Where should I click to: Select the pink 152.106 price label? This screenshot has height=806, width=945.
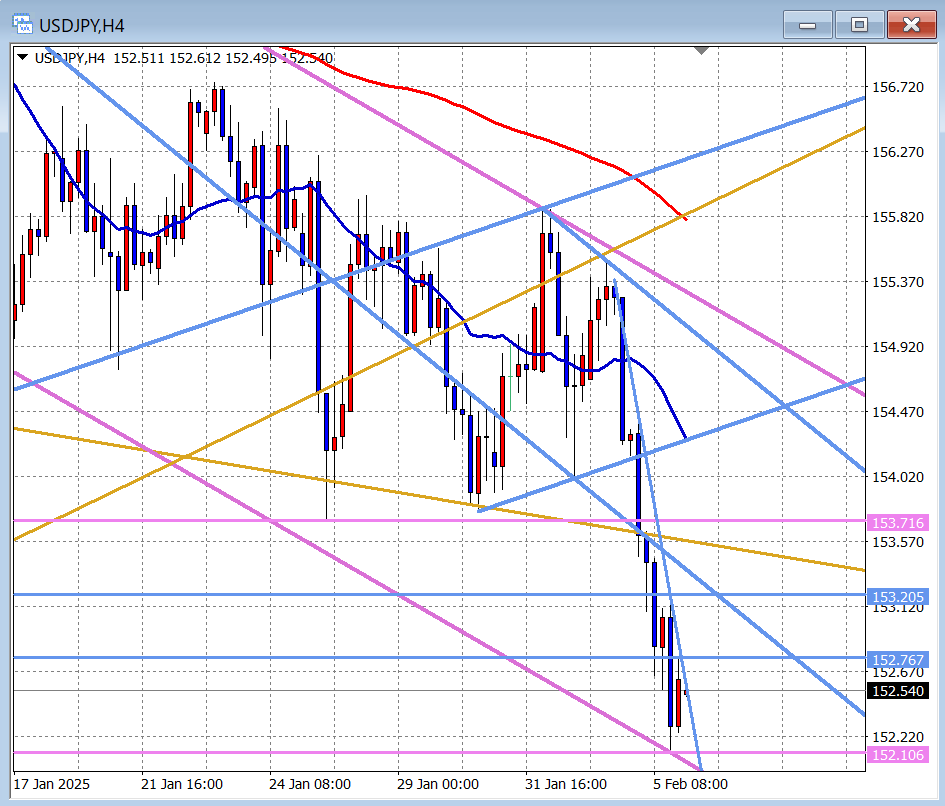click(x=898, y=754)
